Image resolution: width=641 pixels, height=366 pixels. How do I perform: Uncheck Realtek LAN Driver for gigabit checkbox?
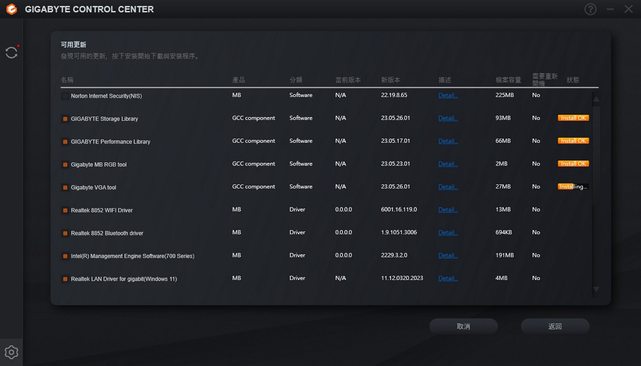[65, 279]
